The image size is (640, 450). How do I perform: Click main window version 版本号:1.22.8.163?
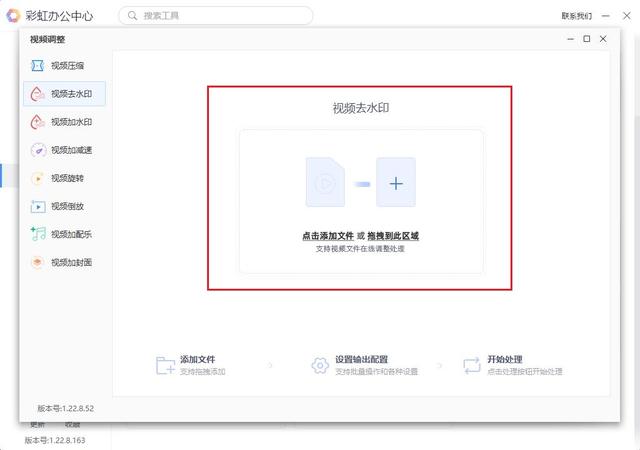[55, 440]
